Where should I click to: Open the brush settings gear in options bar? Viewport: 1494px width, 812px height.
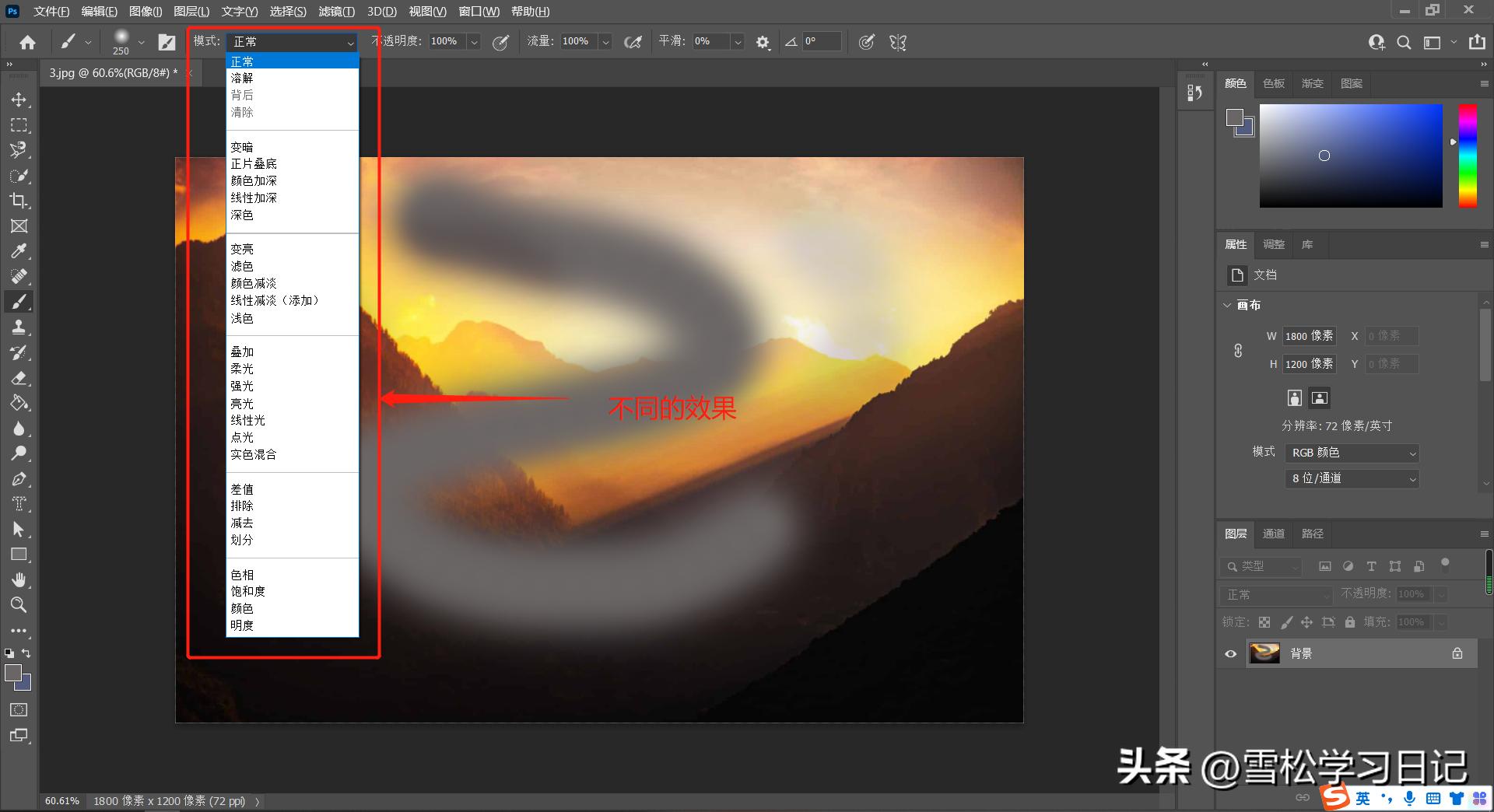(x=763, y=42)
